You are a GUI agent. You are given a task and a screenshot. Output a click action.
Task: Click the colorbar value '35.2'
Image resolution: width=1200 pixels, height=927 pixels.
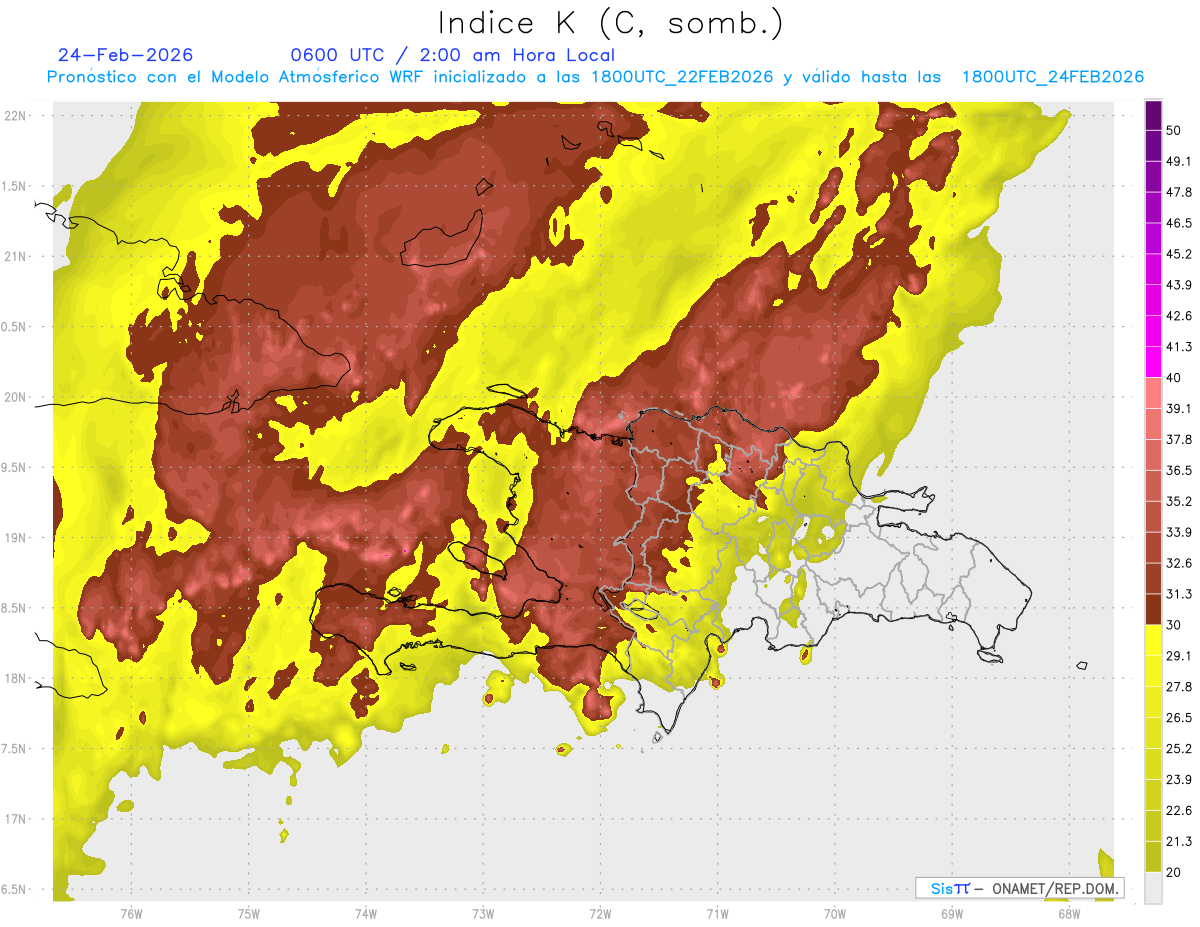(1179, 501)
